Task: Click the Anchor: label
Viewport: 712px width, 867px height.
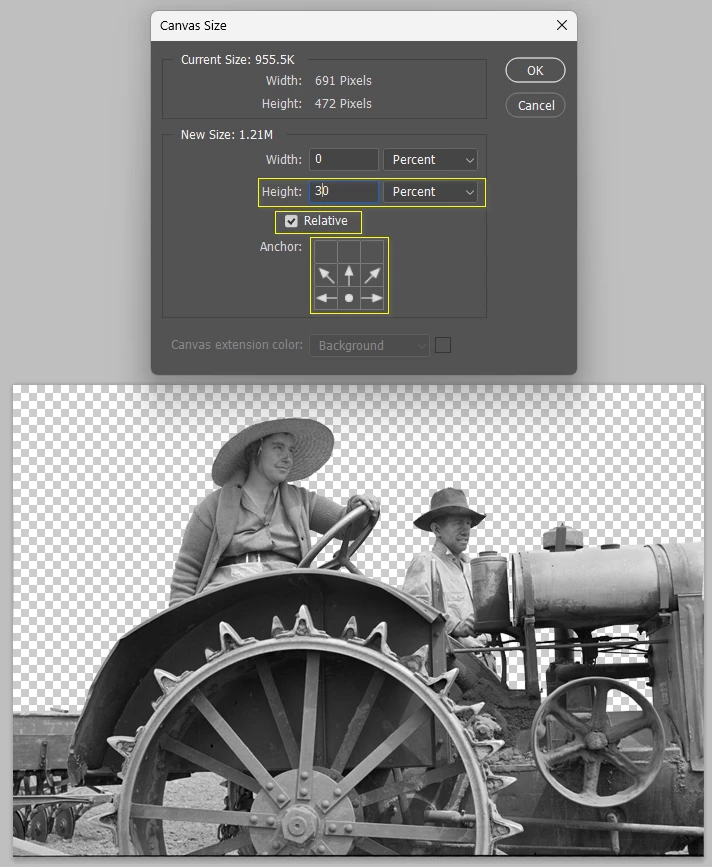Action: (281, 247)
